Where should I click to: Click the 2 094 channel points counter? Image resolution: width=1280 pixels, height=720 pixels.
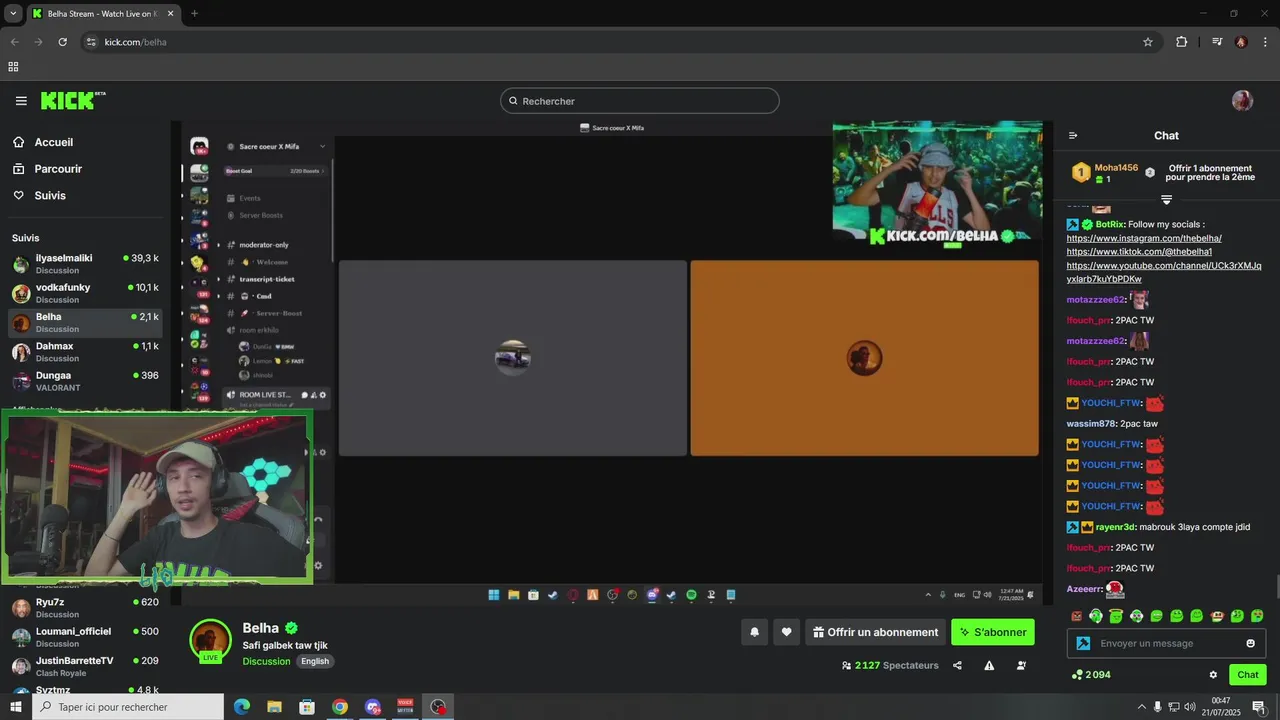[1091, 675]
